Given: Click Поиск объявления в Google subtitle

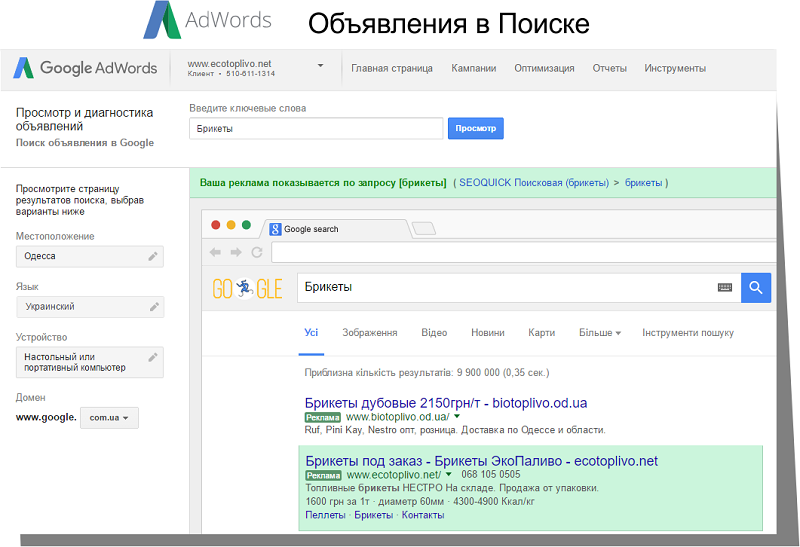Looking at the screenshot, I should pos(85,143).
